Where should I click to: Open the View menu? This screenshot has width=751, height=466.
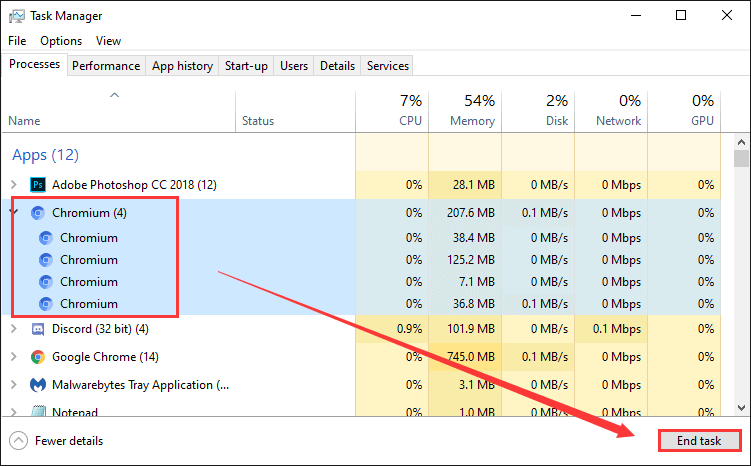tap(108, 41)
